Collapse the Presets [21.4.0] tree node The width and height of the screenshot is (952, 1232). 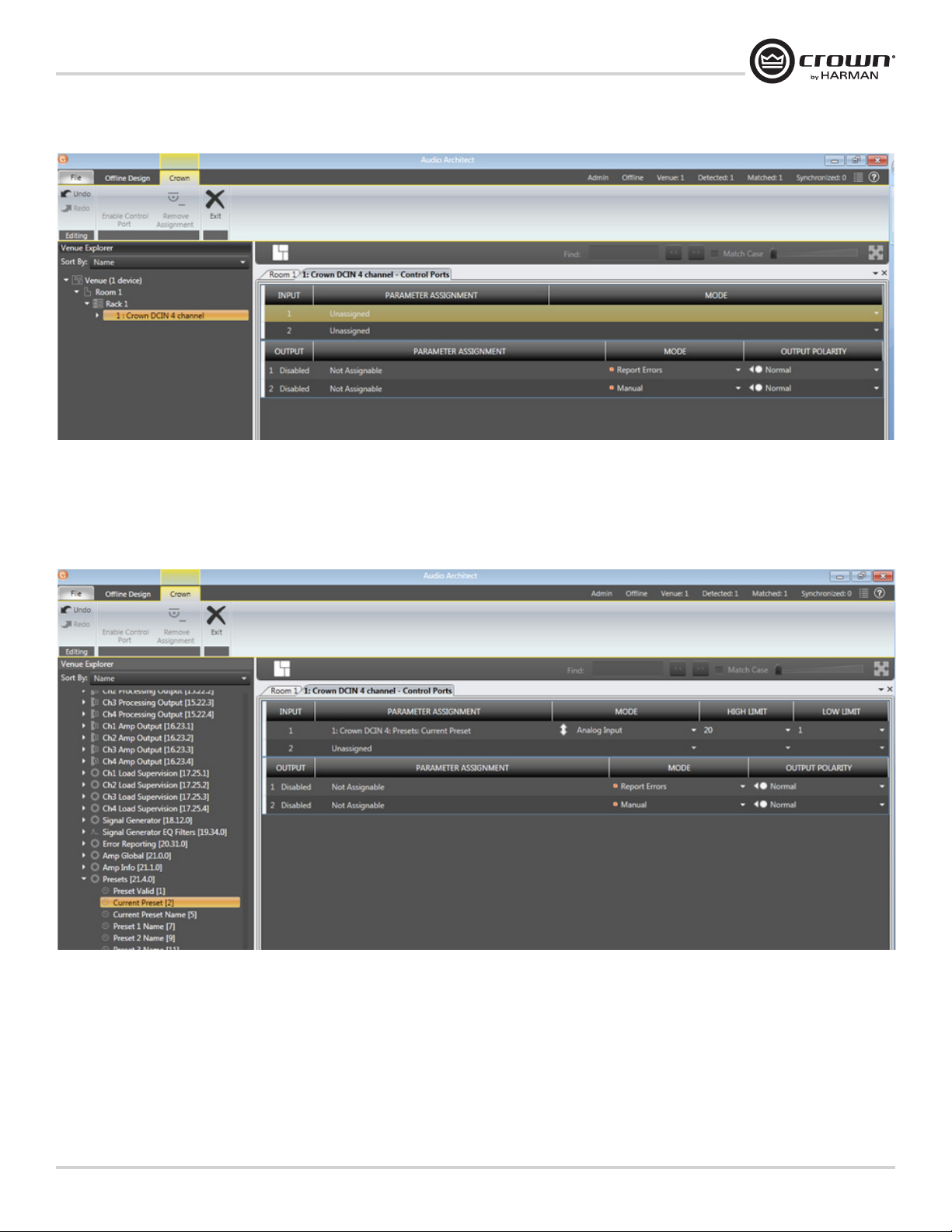pos(84,879)
